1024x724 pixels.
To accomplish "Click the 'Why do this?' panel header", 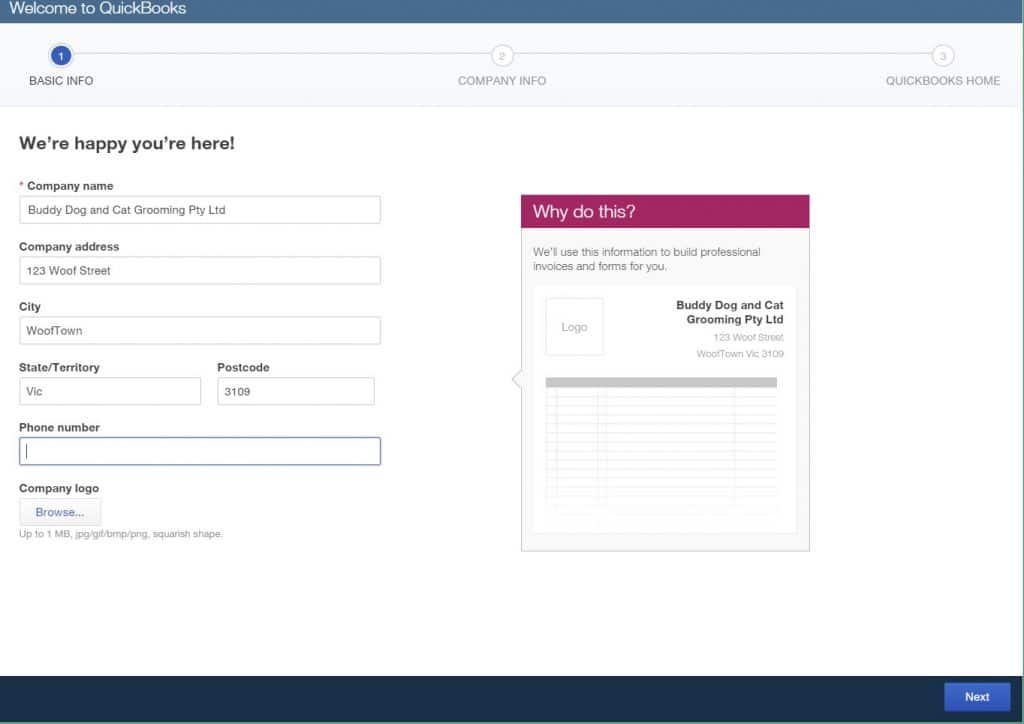I will coord(665,212).
